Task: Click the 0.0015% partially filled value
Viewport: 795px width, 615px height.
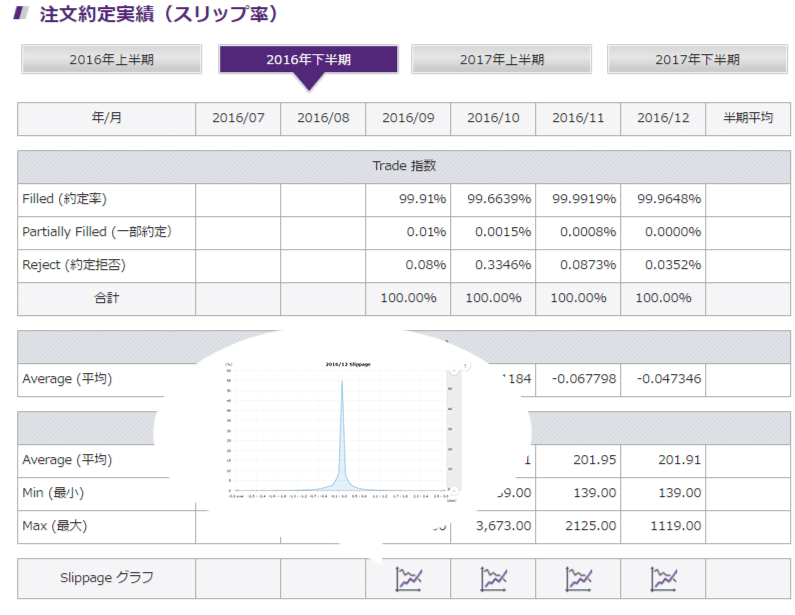Action: point(503,232)
